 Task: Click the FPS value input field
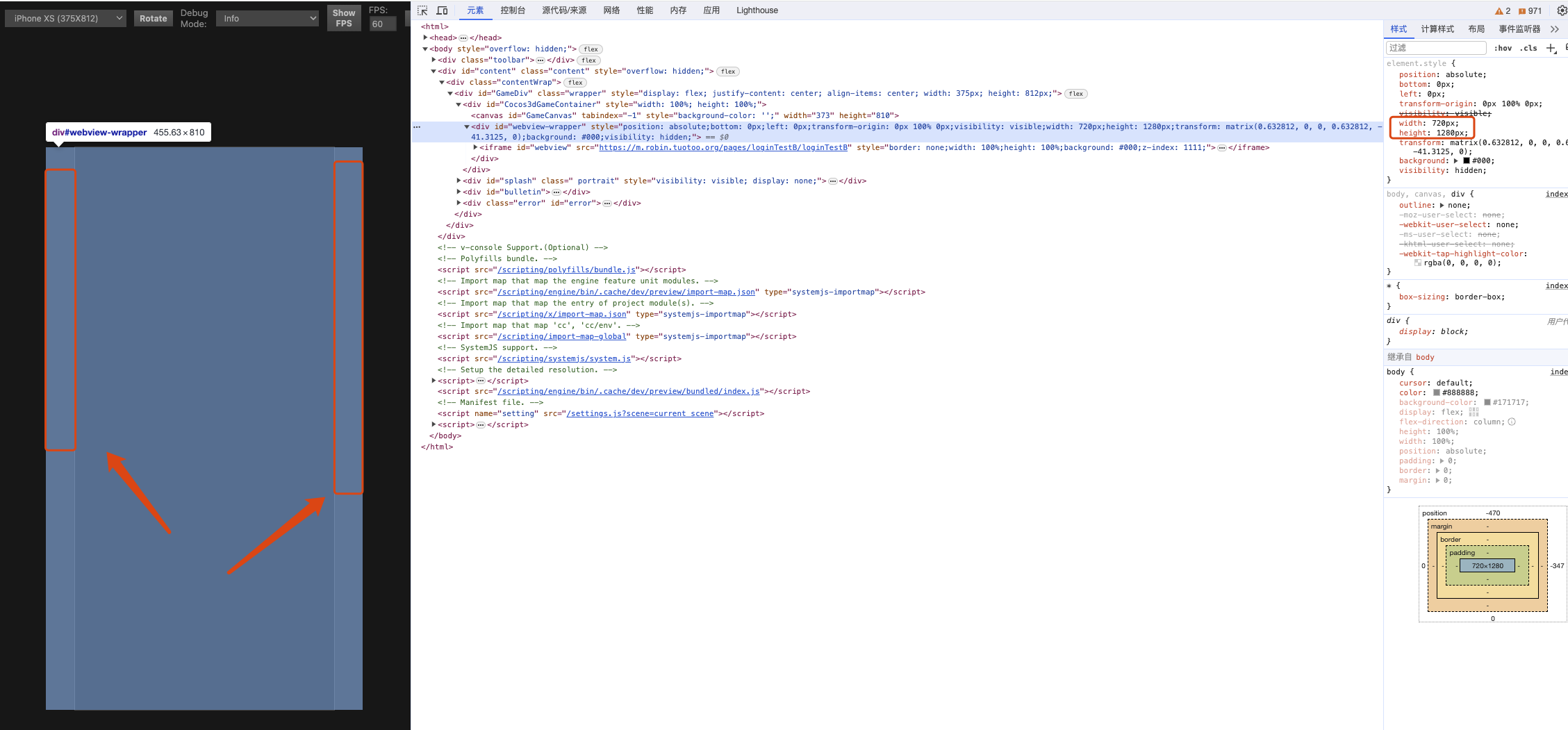(x=383, y=24)
